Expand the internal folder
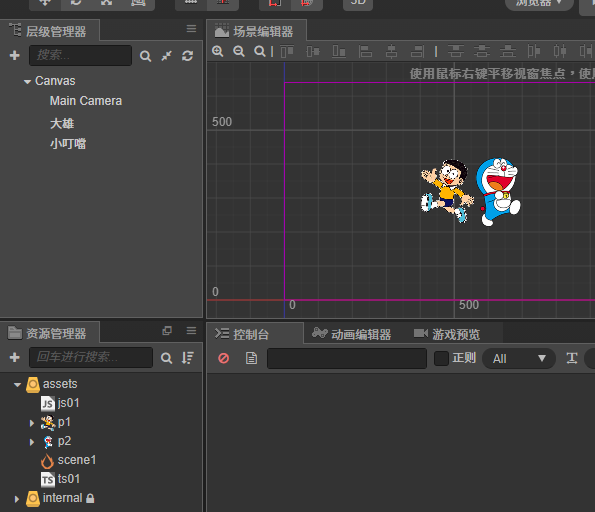Screen dimensions: 595x512 click(x=16, y=499)
